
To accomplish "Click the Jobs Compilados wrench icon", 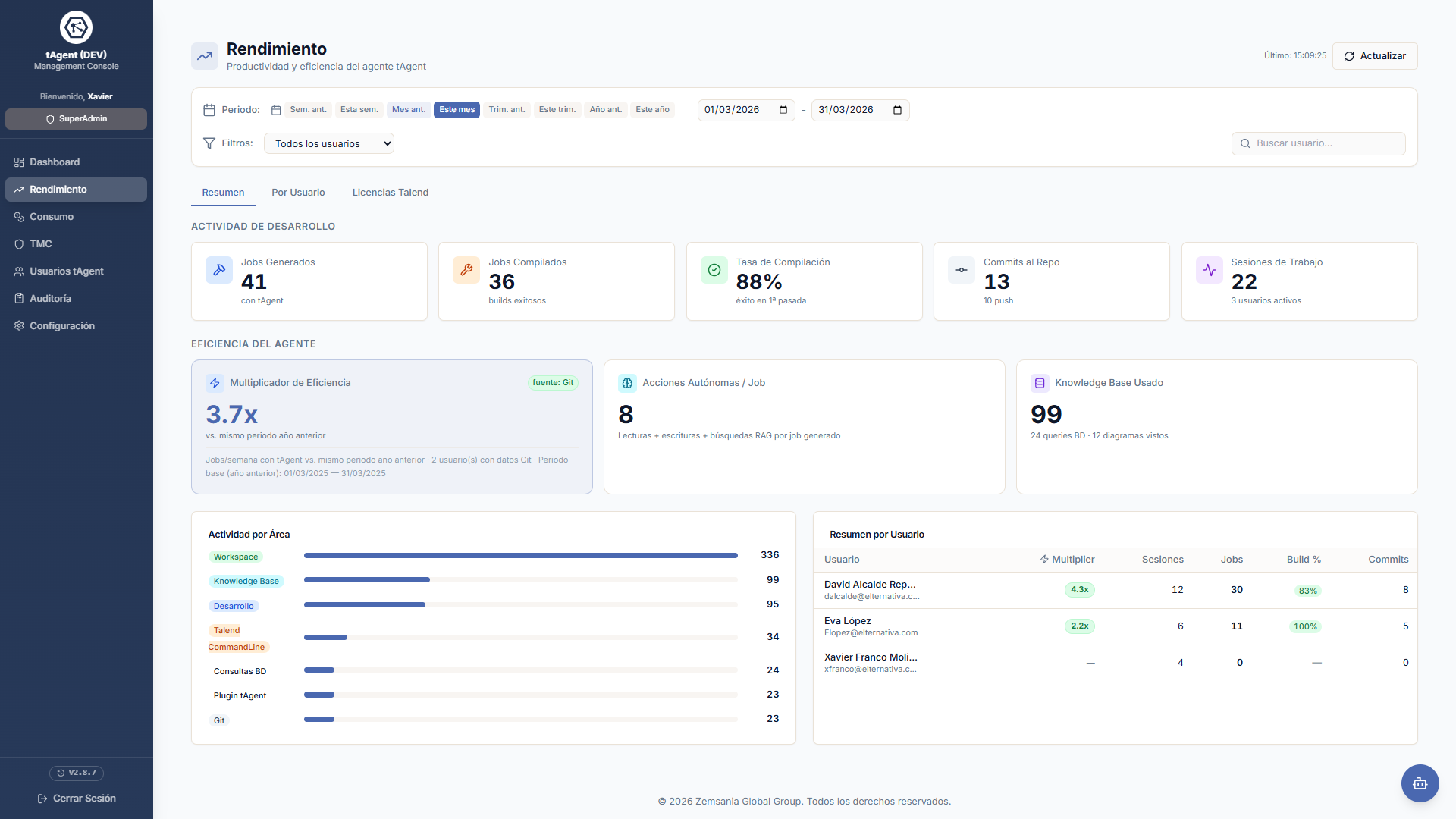I will [466, 270].
